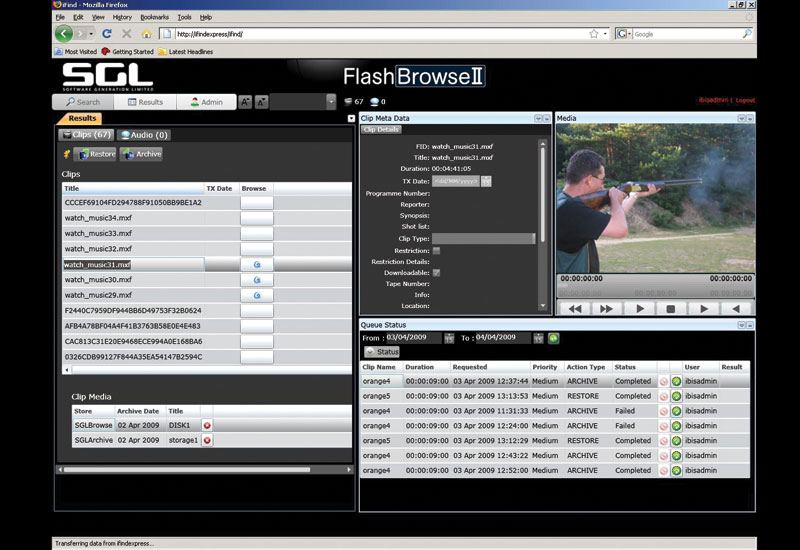This screenshot has width=800, height=550.
Task: Open the Results panel options arrow
Action: coord(351,118)
